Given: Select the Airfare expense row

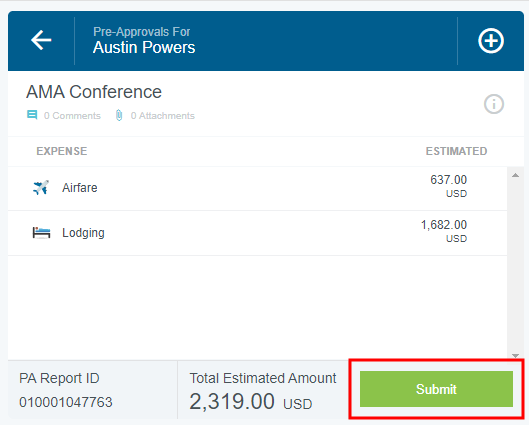Looking at the screenshot, I should pyautogui.click(x=257, y=188).
